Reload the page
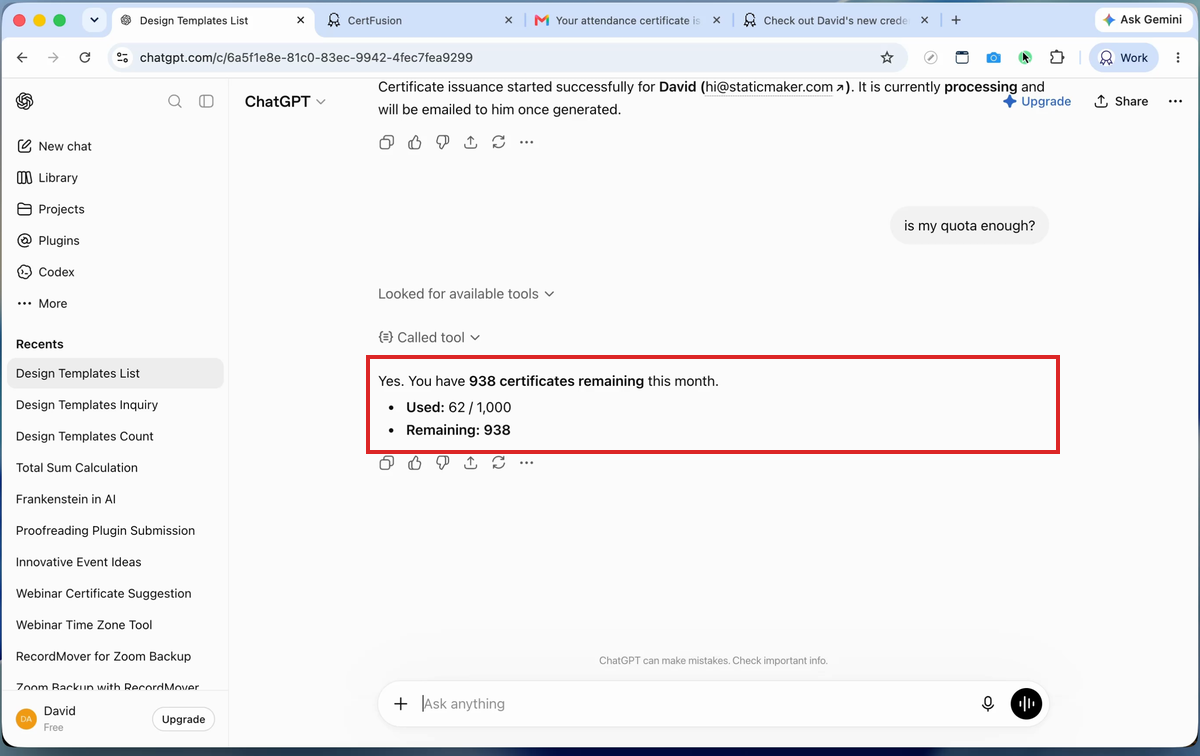The image size is (1200, 756). [x=85, y=58]
